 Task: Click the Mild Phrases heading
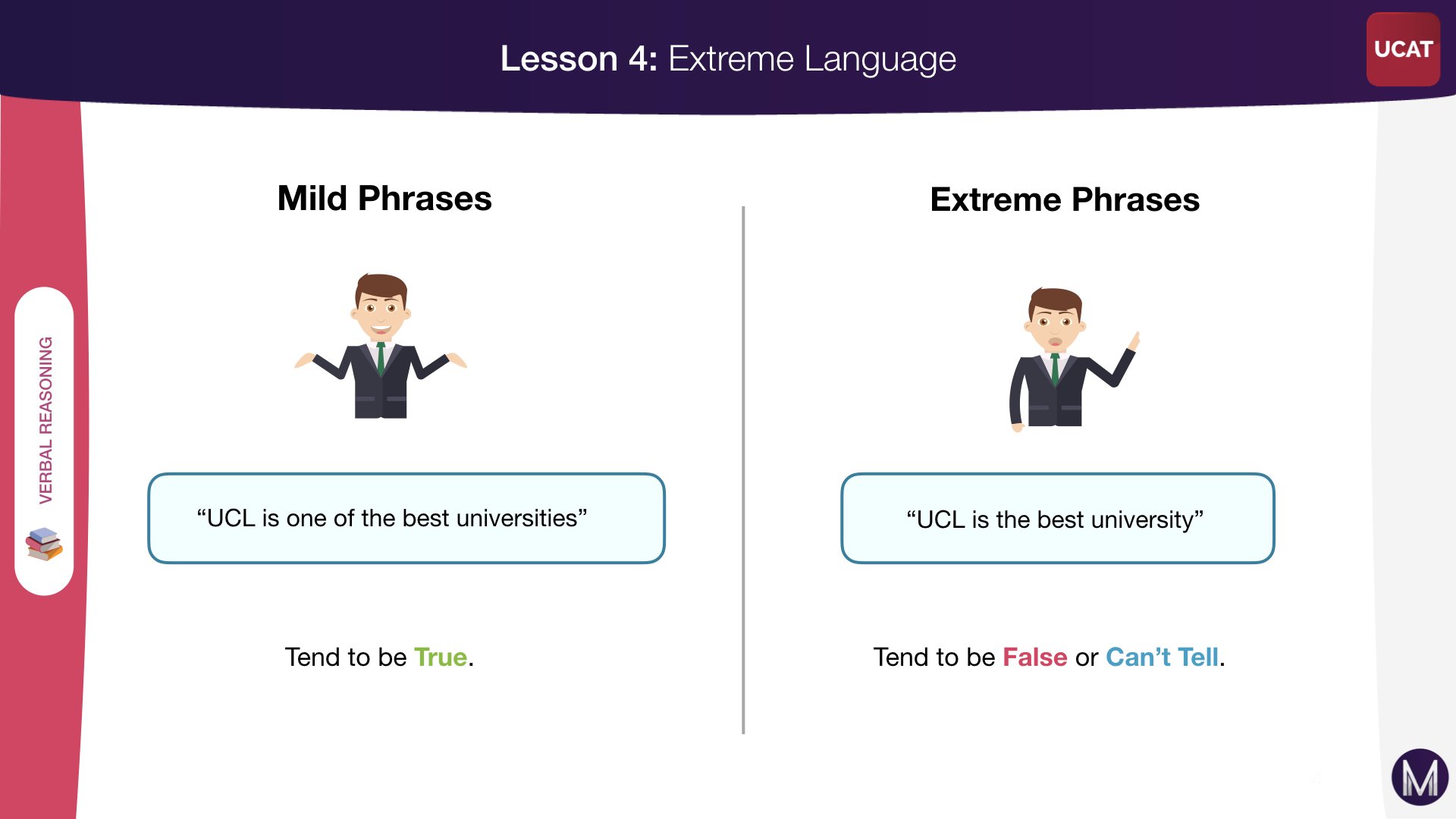(384, 199)
